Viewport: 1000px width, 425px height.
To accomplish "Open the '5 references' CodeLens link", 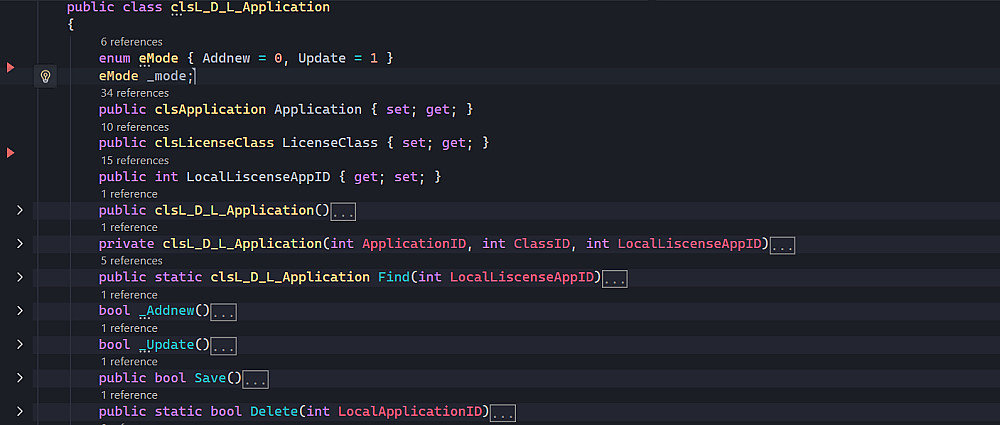I will coord(131,260).
